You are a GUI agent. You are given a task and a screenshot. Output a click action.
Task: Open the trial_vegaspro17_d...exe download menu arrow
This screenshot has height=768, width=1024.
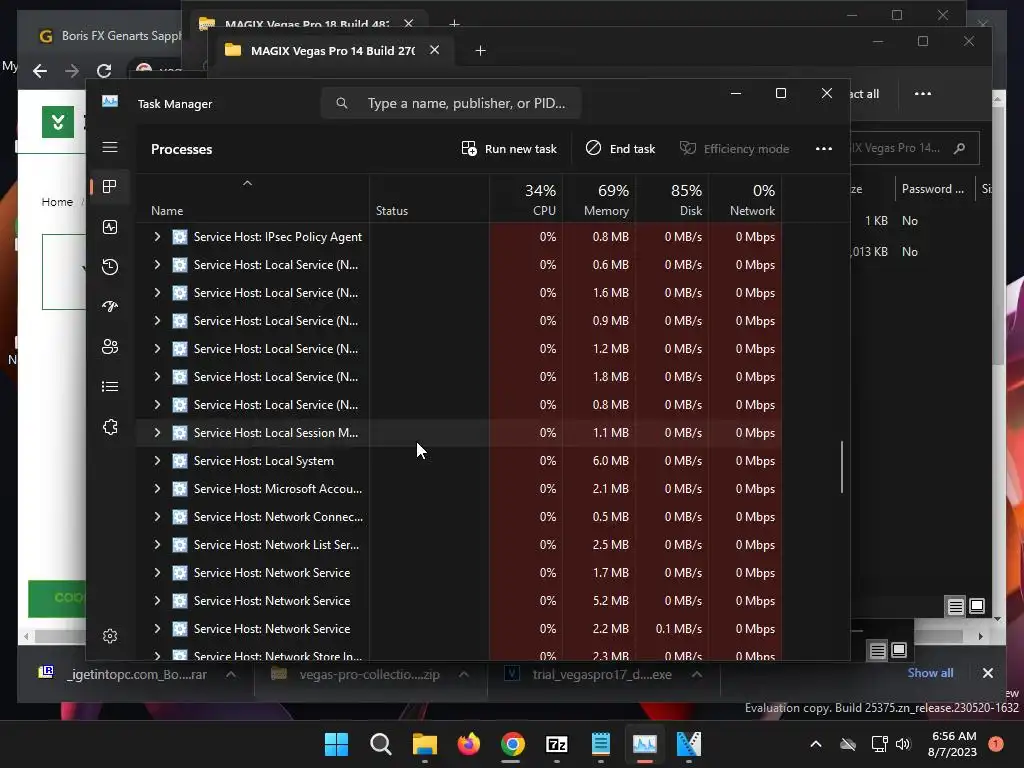[x=697, y=674]
